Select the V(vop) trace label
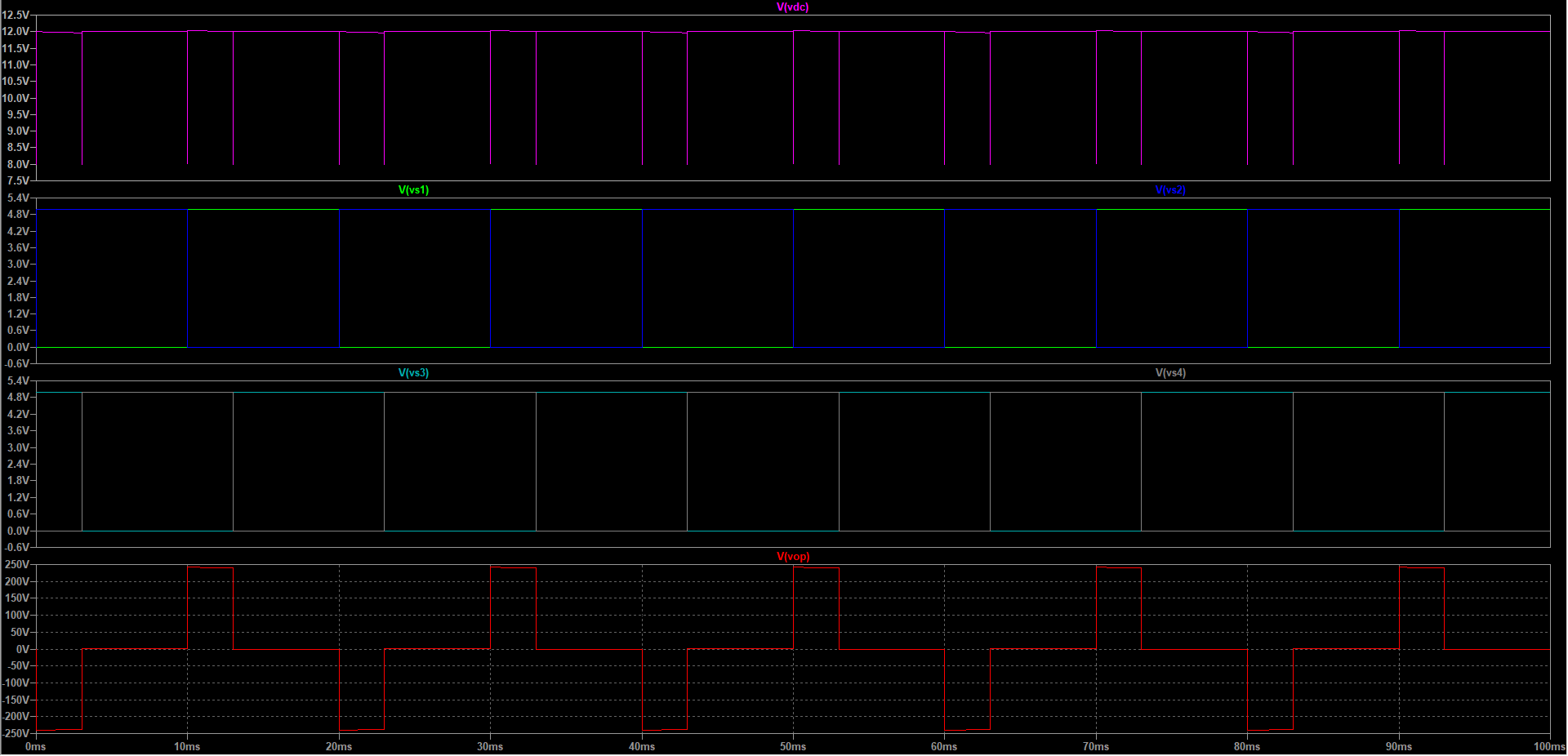The image size is (1568, 756). (793, 556)
